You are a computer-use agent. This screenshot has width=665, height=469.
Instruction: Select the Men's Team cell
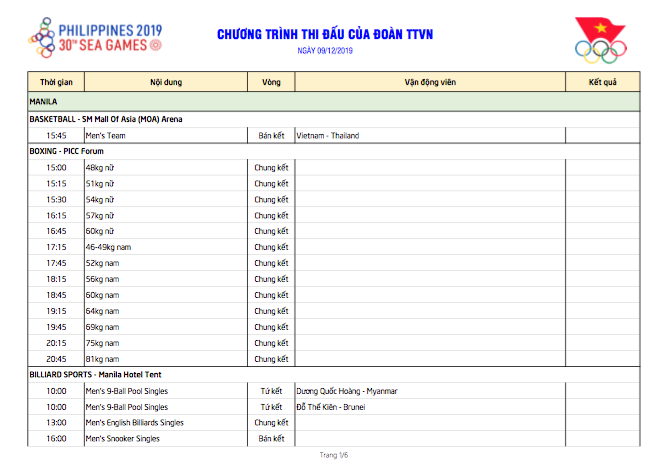point(166,136)
